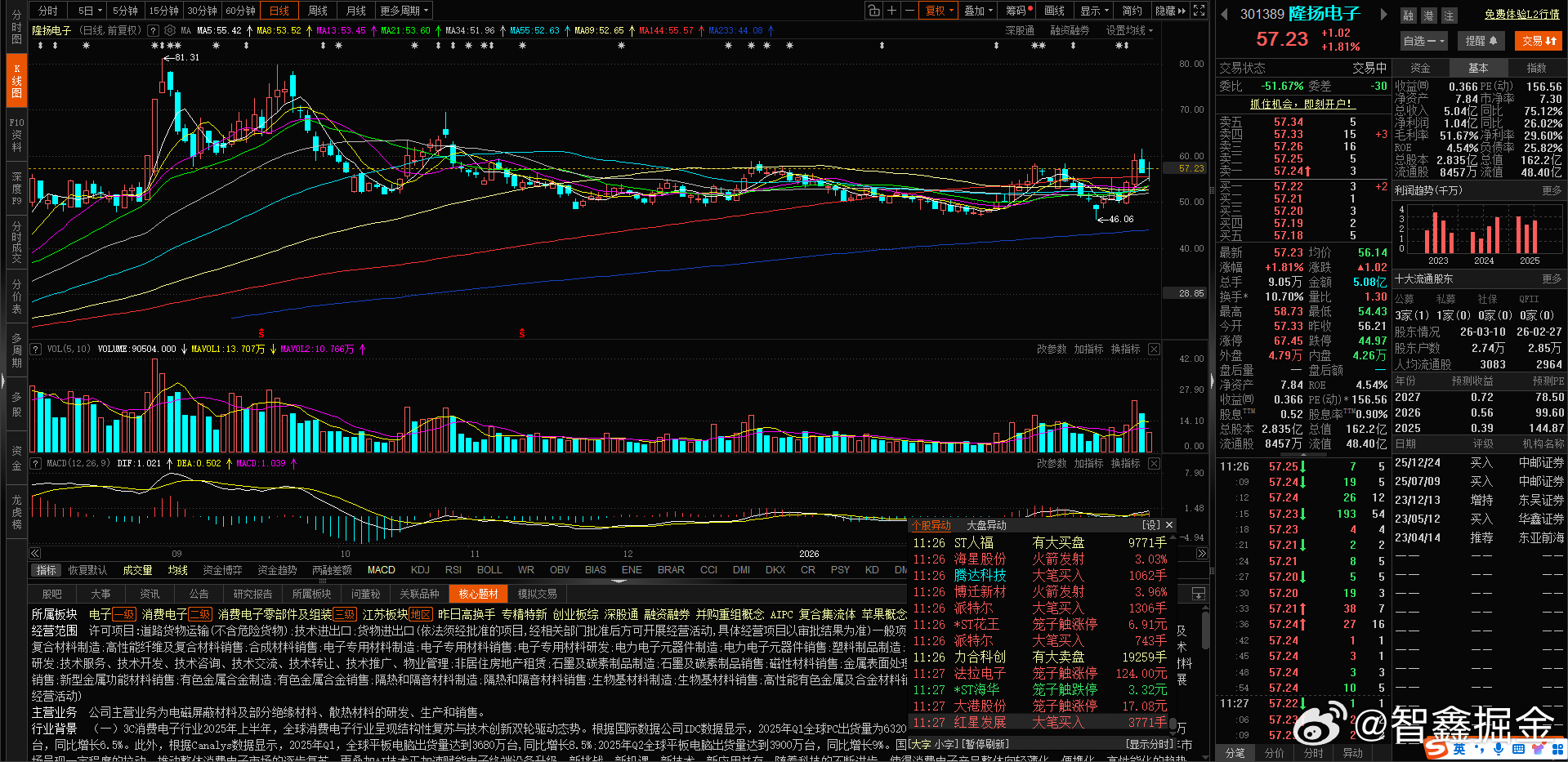Open the 更多周期 dropdown
The width and height of the screenshot is (1568, 762).
tap(404, 11)
